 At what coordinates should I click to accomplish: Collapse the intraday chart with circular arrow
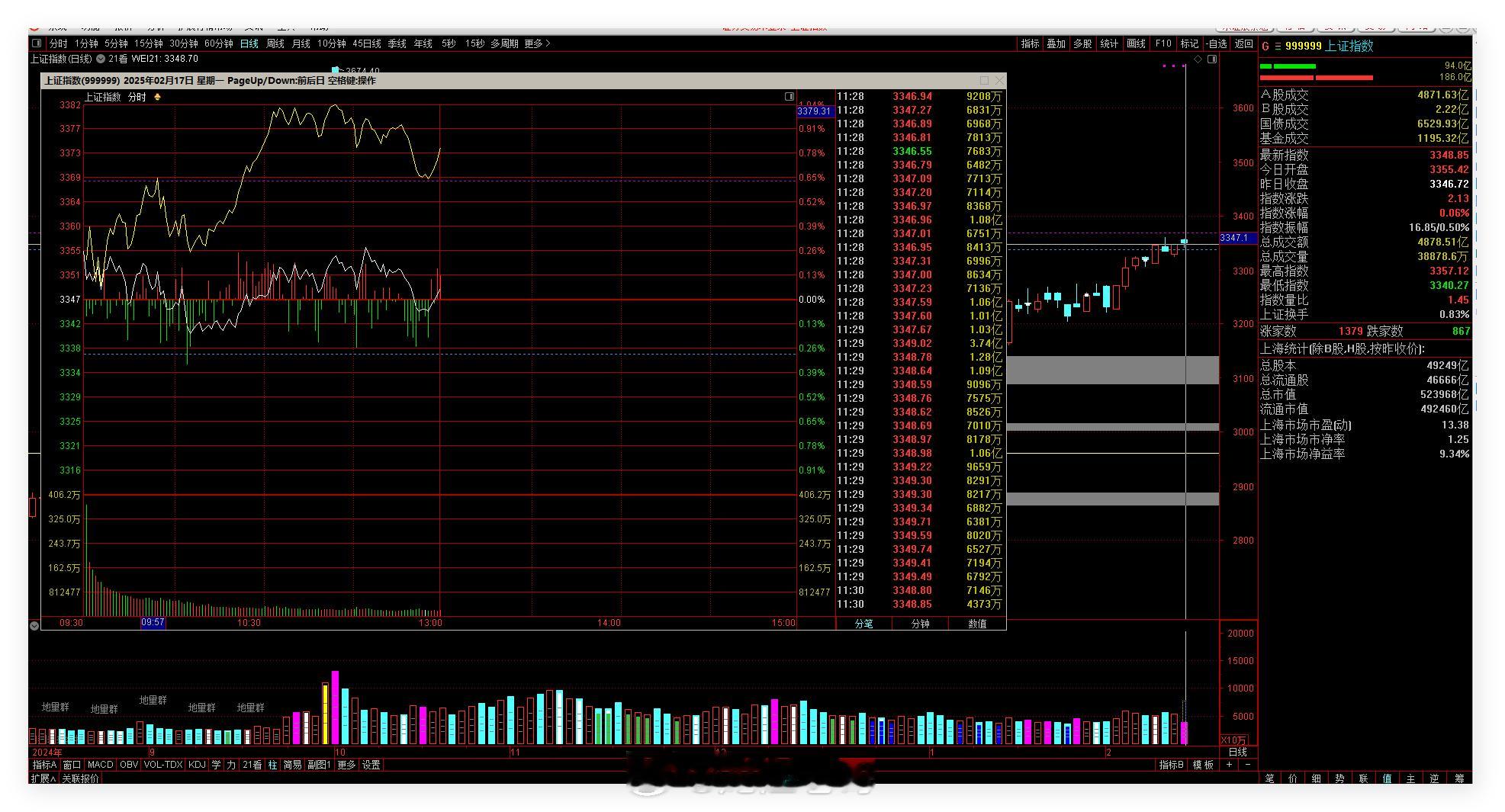pyautogui.click(x=34, y=625)
